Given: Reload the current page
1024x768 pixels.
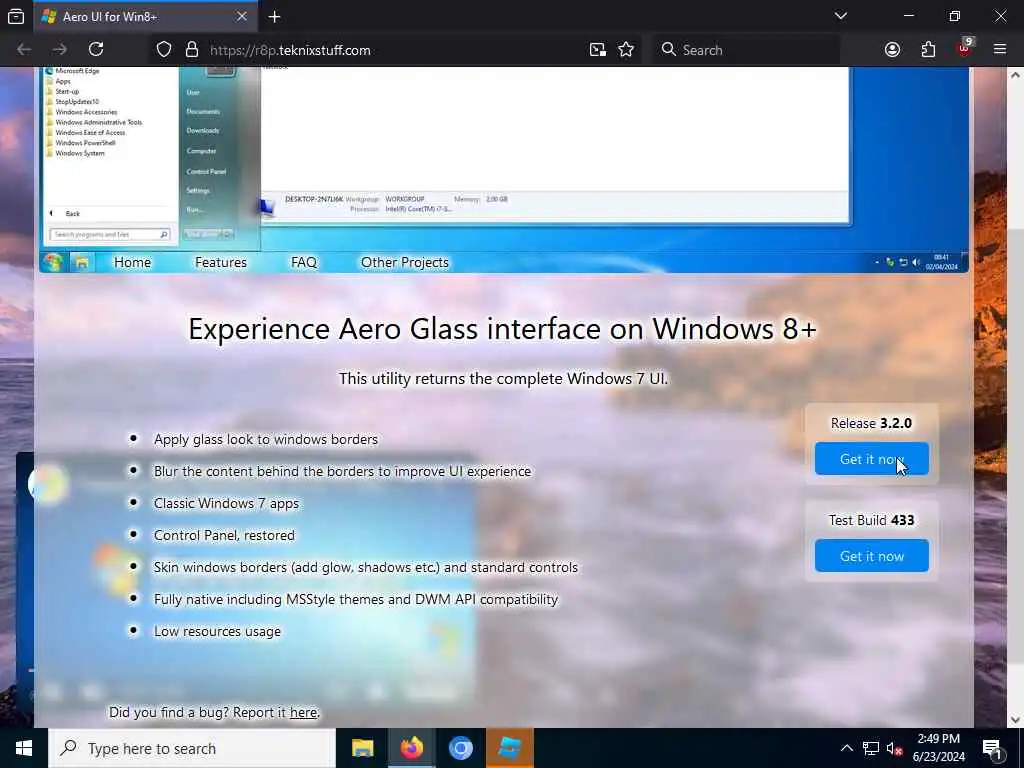Looking at the screenshot, I should tap(96, 50).
